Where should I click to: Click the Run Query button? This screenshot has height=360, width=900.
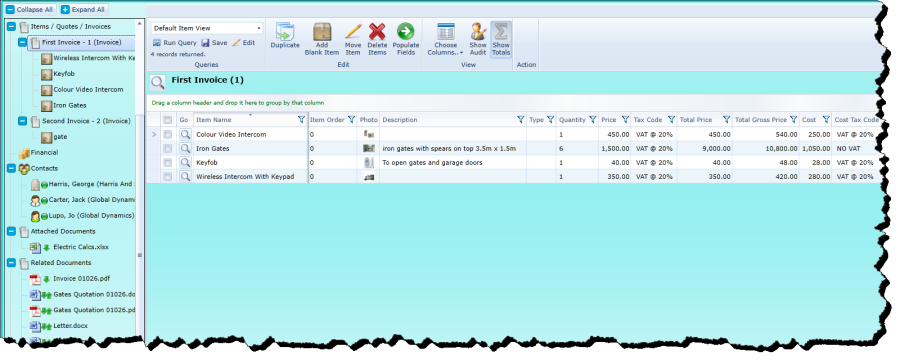tap(174, 42)
